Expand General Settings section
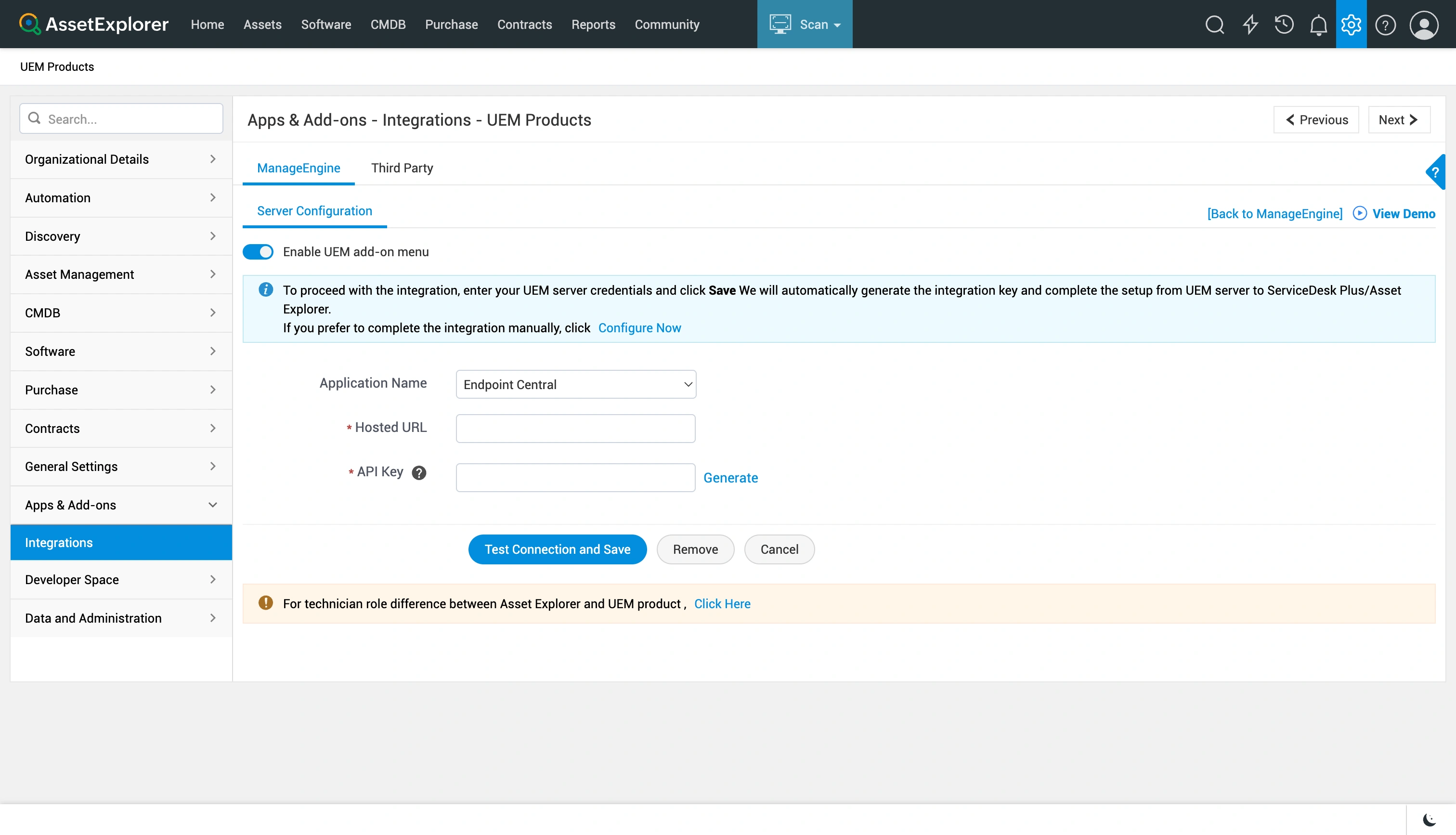This screenshot has height=835, width=1456. coord(121,466)
